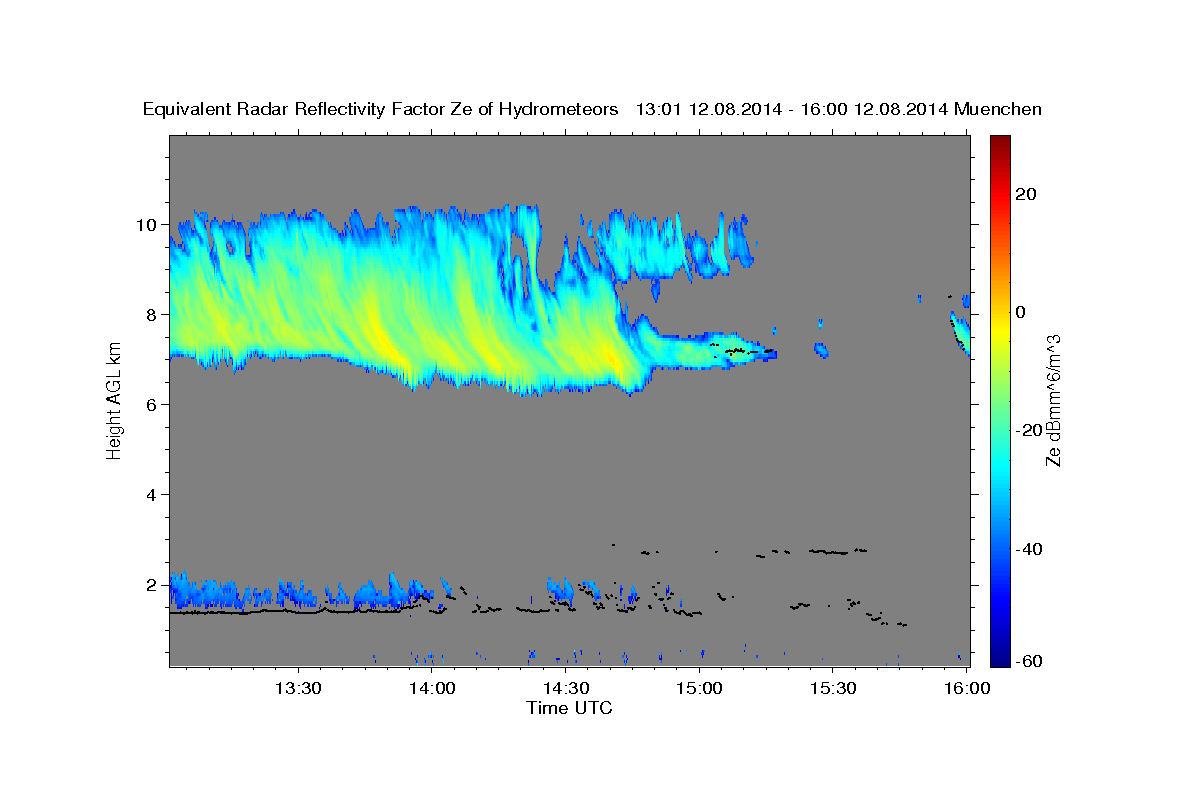Click the rainbow colorbar legend
This screenshot has width=1200, height=800.
[x=1001, y=400]
